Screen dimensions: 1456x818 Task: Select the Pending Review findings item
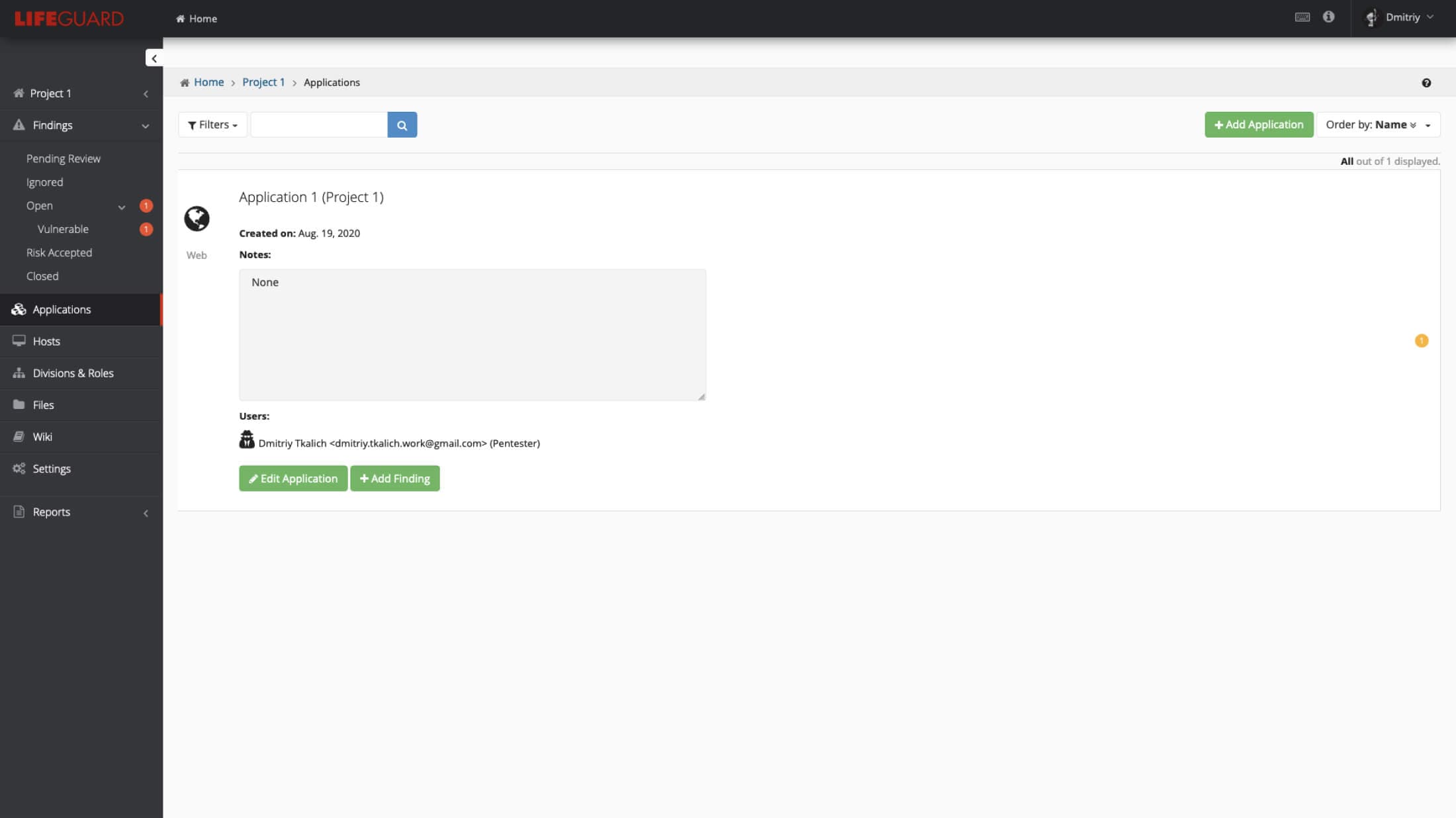click(63, 158)
